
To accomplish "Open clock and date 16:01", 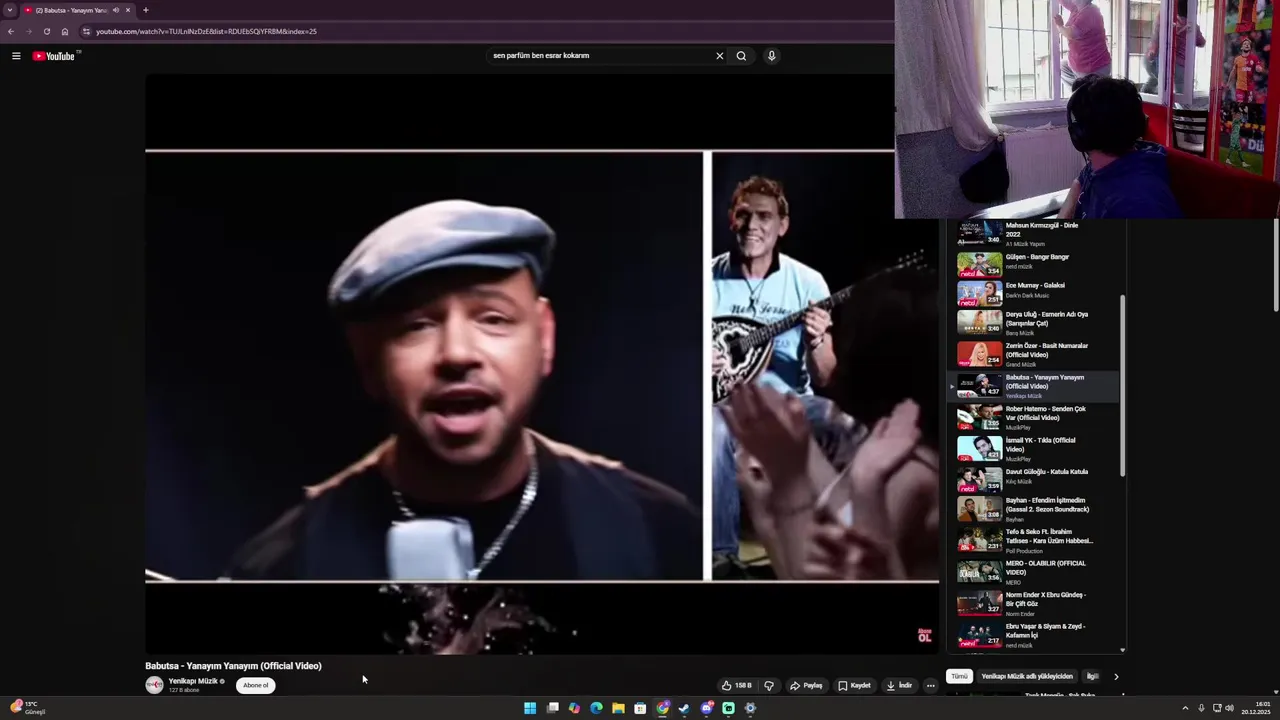I will [1256, 708].
